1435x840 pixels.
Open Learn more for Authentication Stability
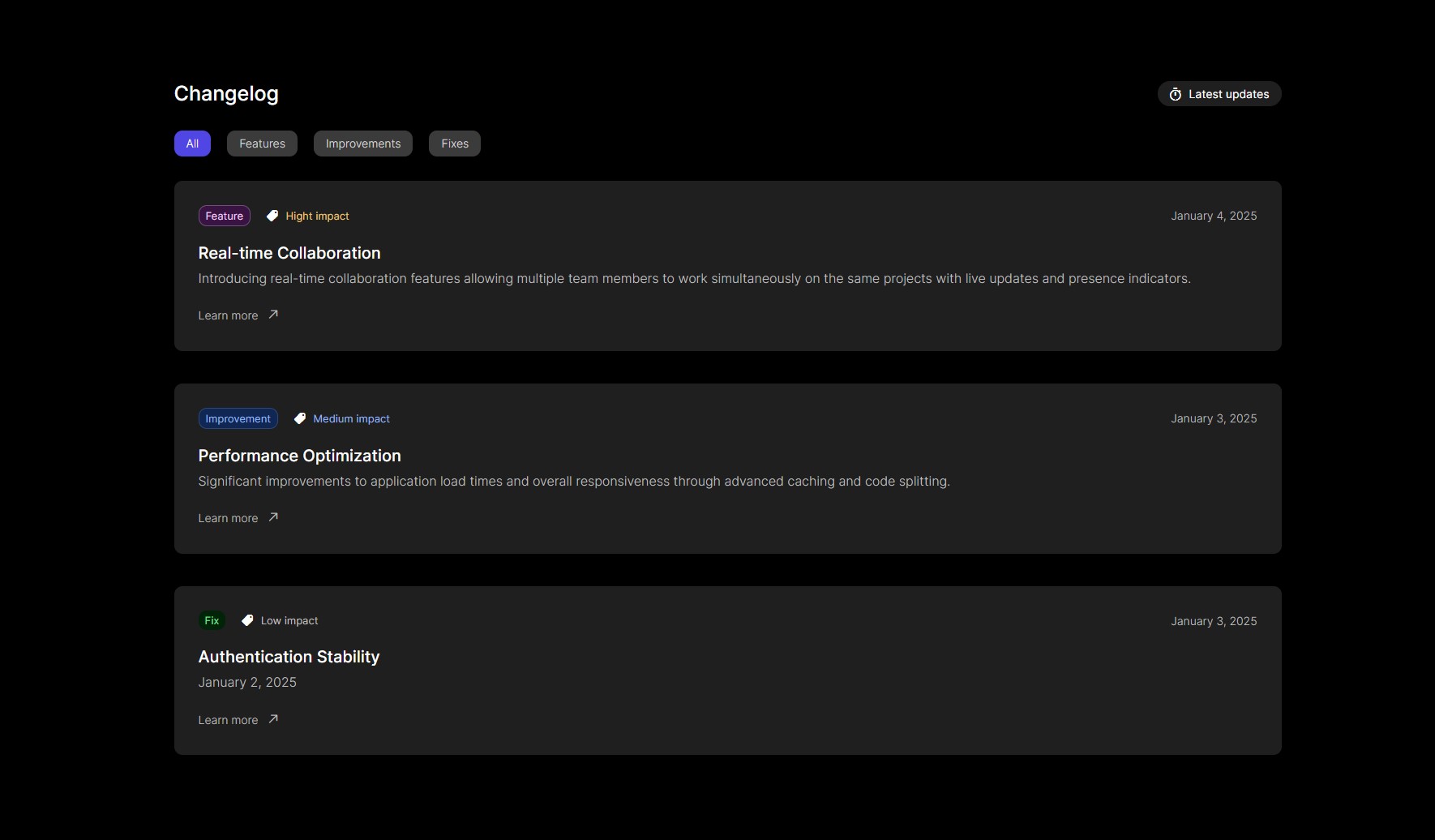228,720
